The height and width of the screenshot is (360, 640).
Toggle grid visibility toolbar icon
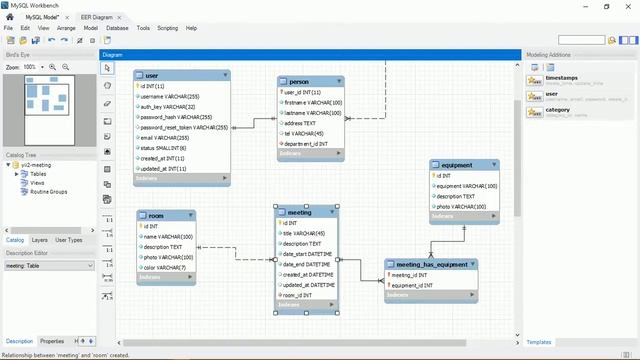(80, 40)
